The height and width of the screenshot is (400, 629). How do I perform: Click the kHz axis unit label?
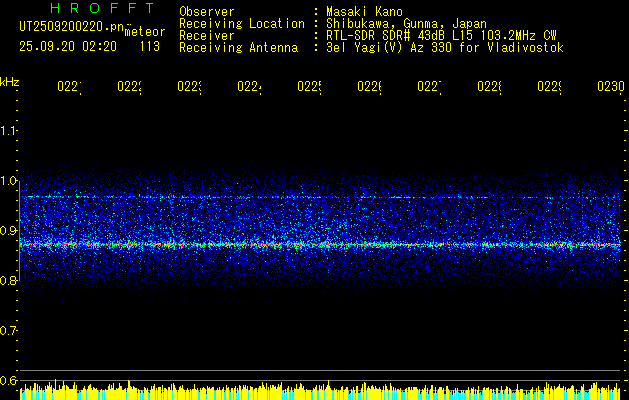tap(9, 82)
